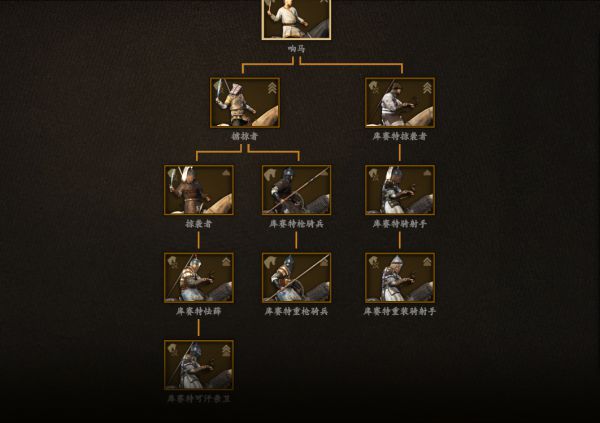Select the 库赛特骑射手 troop portrait
The height and width of the screenshot is (423, 600).
[x=400, y=190]
